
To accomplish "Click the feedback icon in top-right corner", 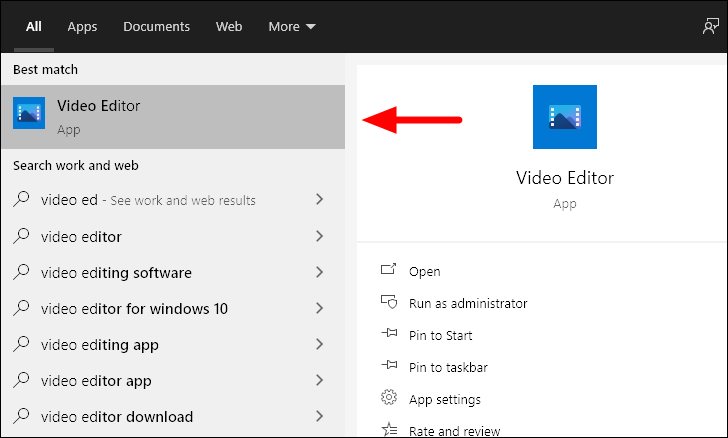I will pyautogui.click(x=710, y=26).
